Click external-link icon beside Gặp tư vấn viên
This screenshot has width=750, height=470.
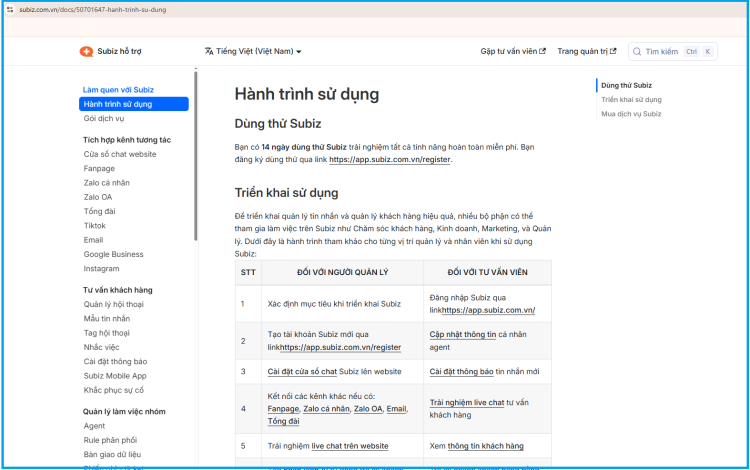click(x=542, y=51)
